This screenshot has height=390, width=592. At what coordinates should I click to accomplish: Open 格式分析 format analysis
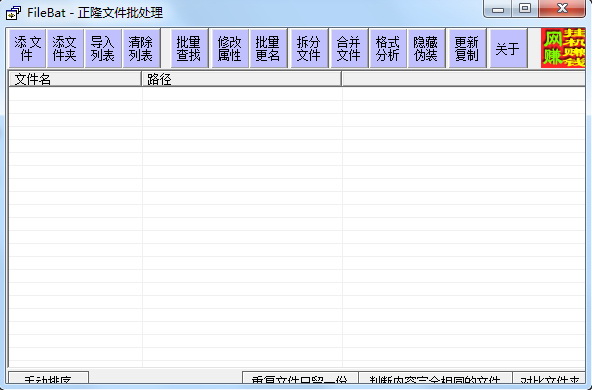click(x=388, y=48)
